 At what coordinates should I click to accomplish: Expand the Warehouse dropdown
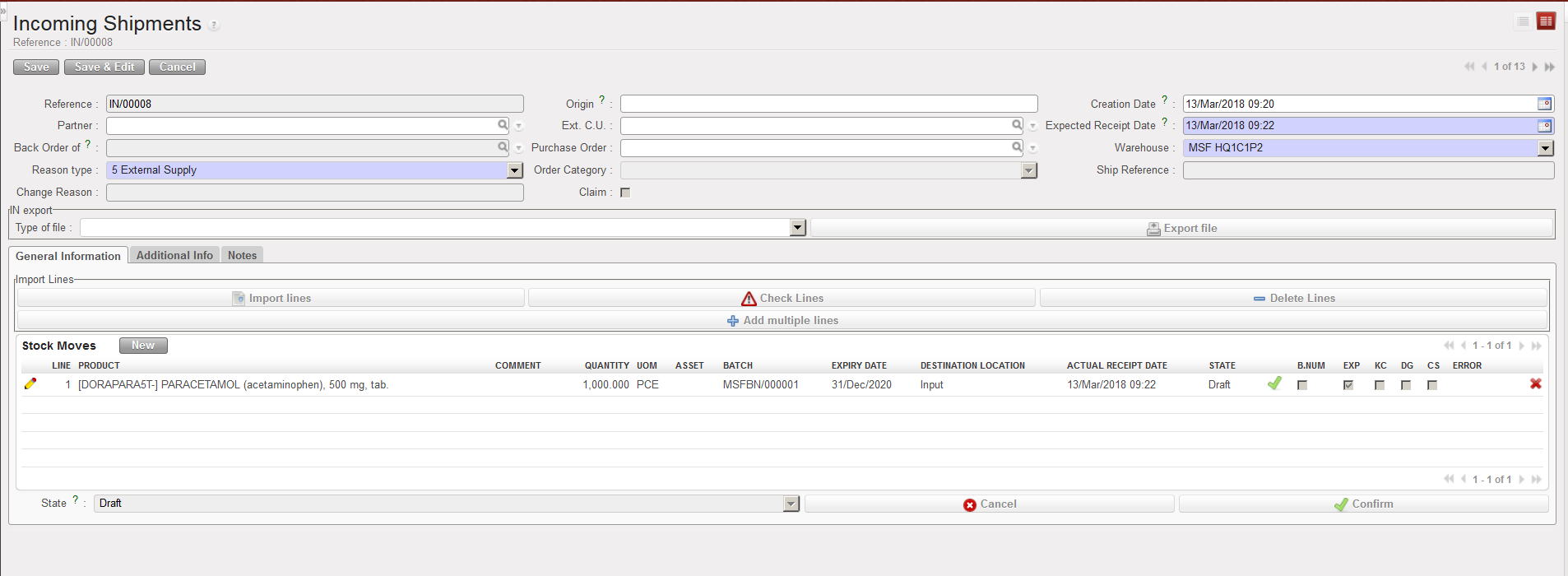[x=1545, y=148]
